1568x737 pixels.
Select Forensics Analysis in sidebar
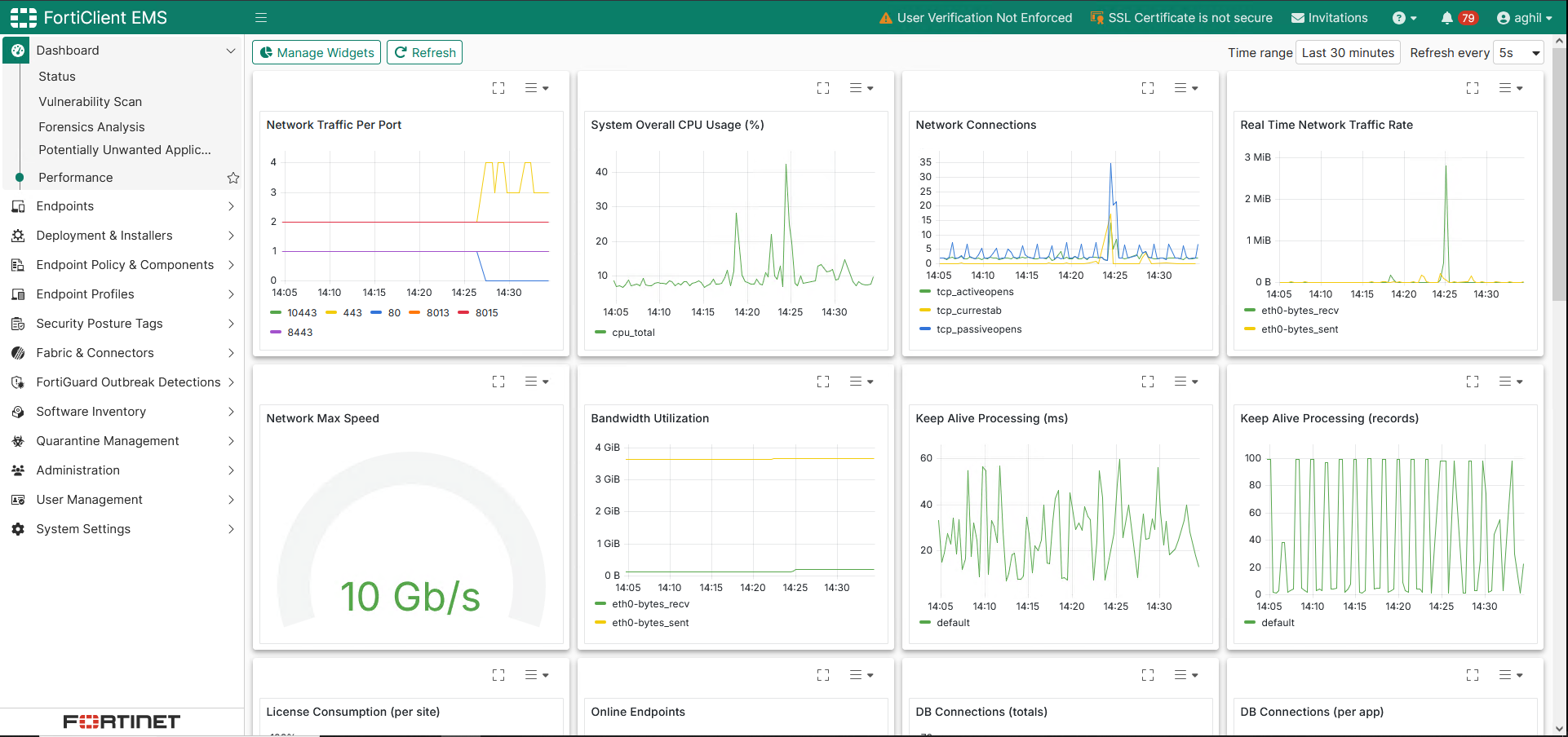coord(91,127)
